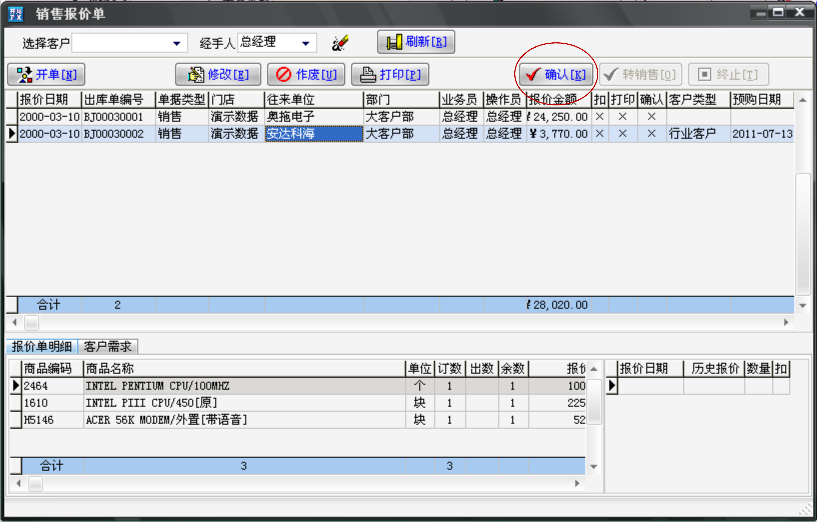
Task: Click the 往来单位 column header
Action: (314, 100)
